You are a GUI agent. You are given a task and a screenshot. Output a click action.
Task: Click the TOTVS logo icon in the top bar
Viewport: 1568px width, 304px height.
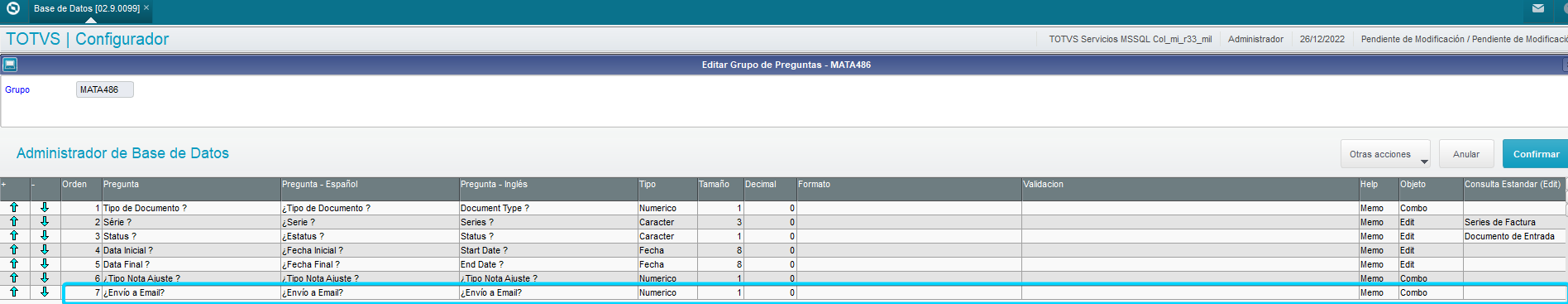(x=12, y=8)
